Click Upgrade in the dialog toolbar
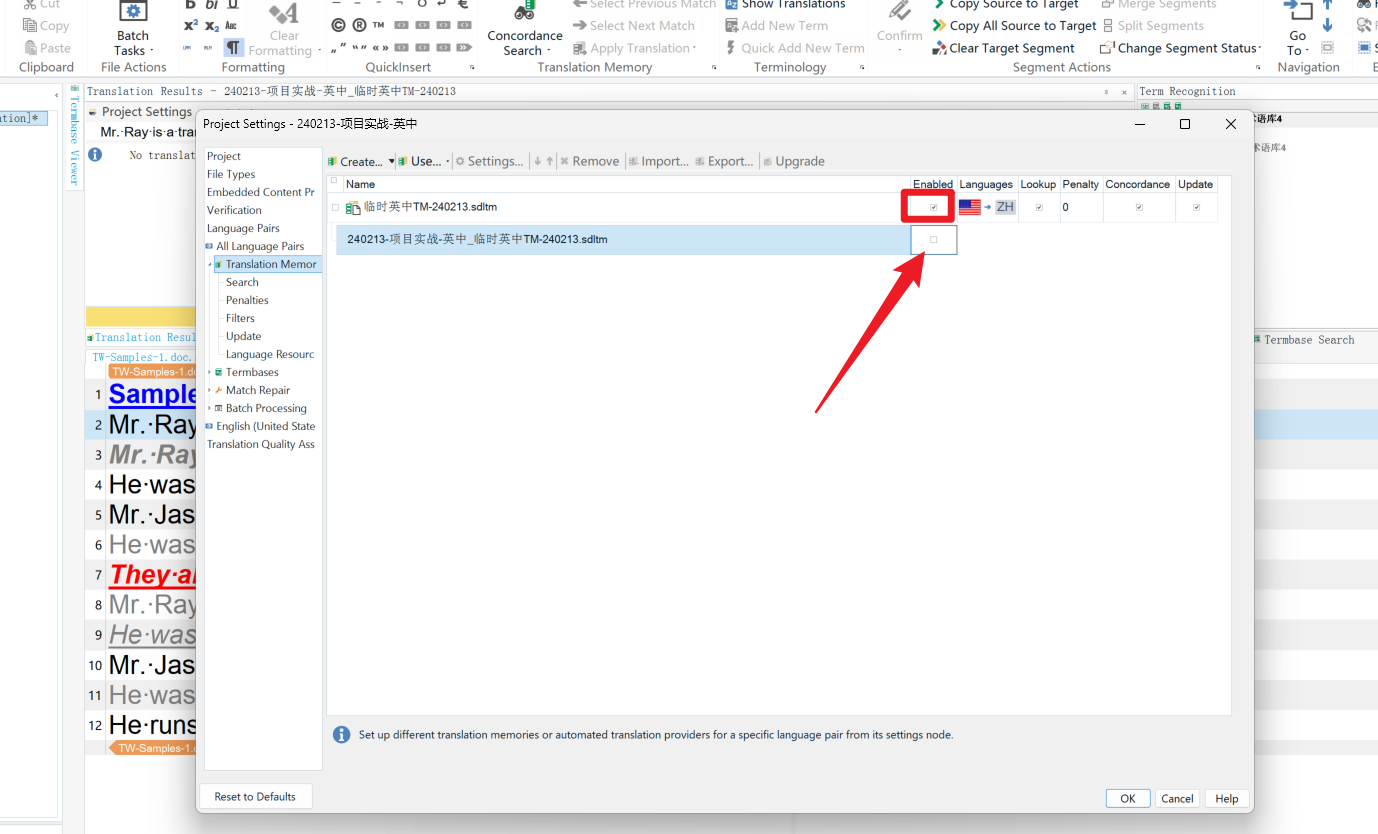1378x834 pixels. [x=793, y=161]
